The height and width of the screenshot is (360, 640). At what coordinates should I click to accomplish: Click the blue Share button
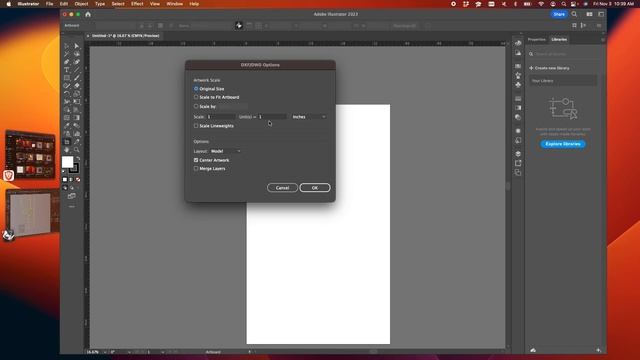(559, 14)
